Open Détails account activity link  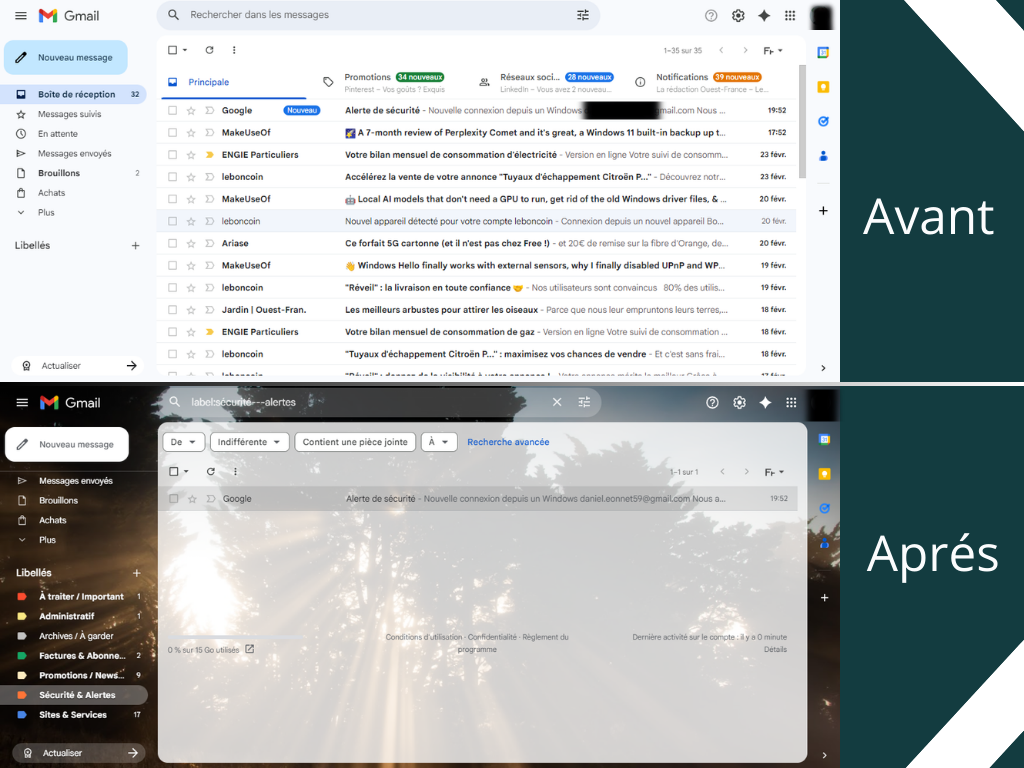[x=775, y=650]
